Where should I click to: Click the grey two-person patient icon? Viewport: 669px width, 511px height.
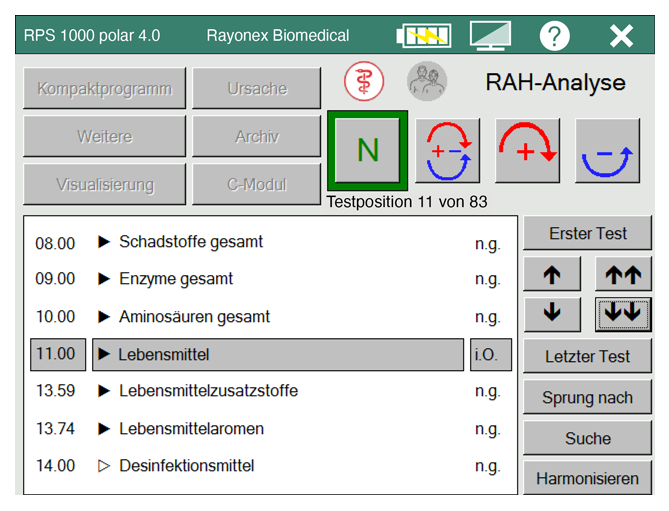(427, 81)
